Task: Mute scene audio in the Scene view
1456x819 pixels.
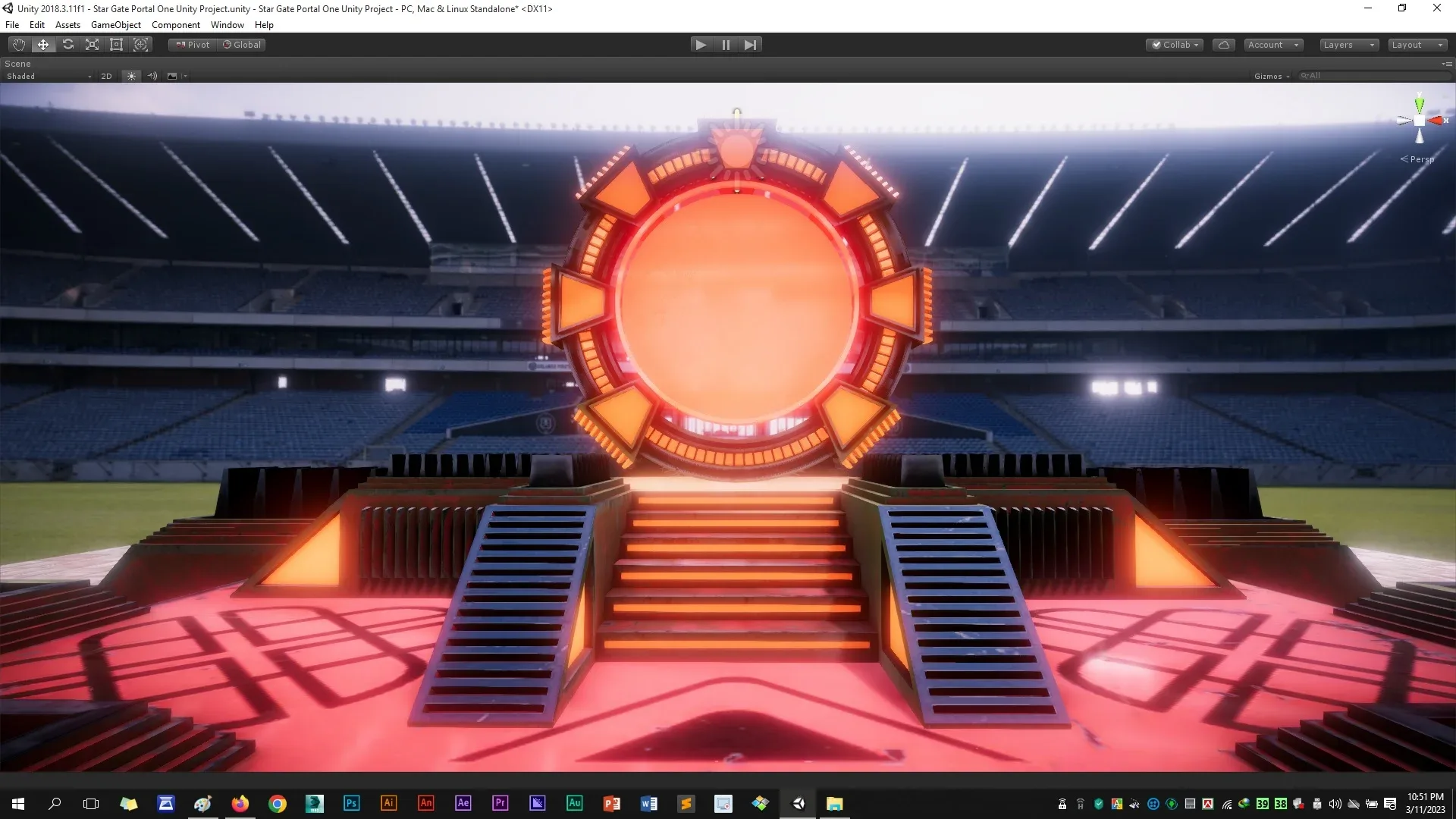Action: tap(152, 76)
